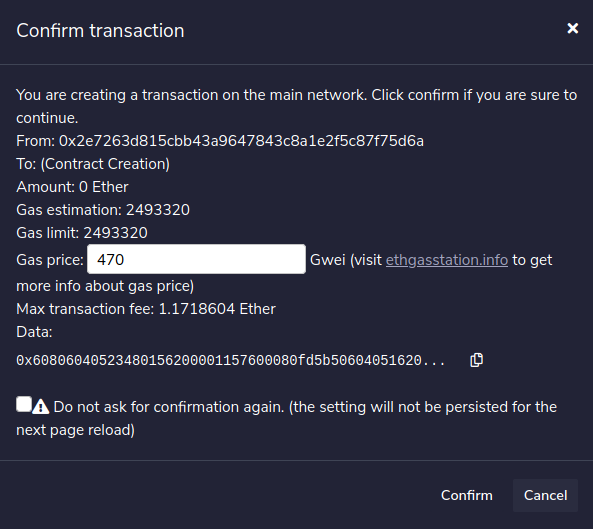Click the Gas limit value
Image resolution: width=593 pixels, height=529 pixels.
[115, 233]
